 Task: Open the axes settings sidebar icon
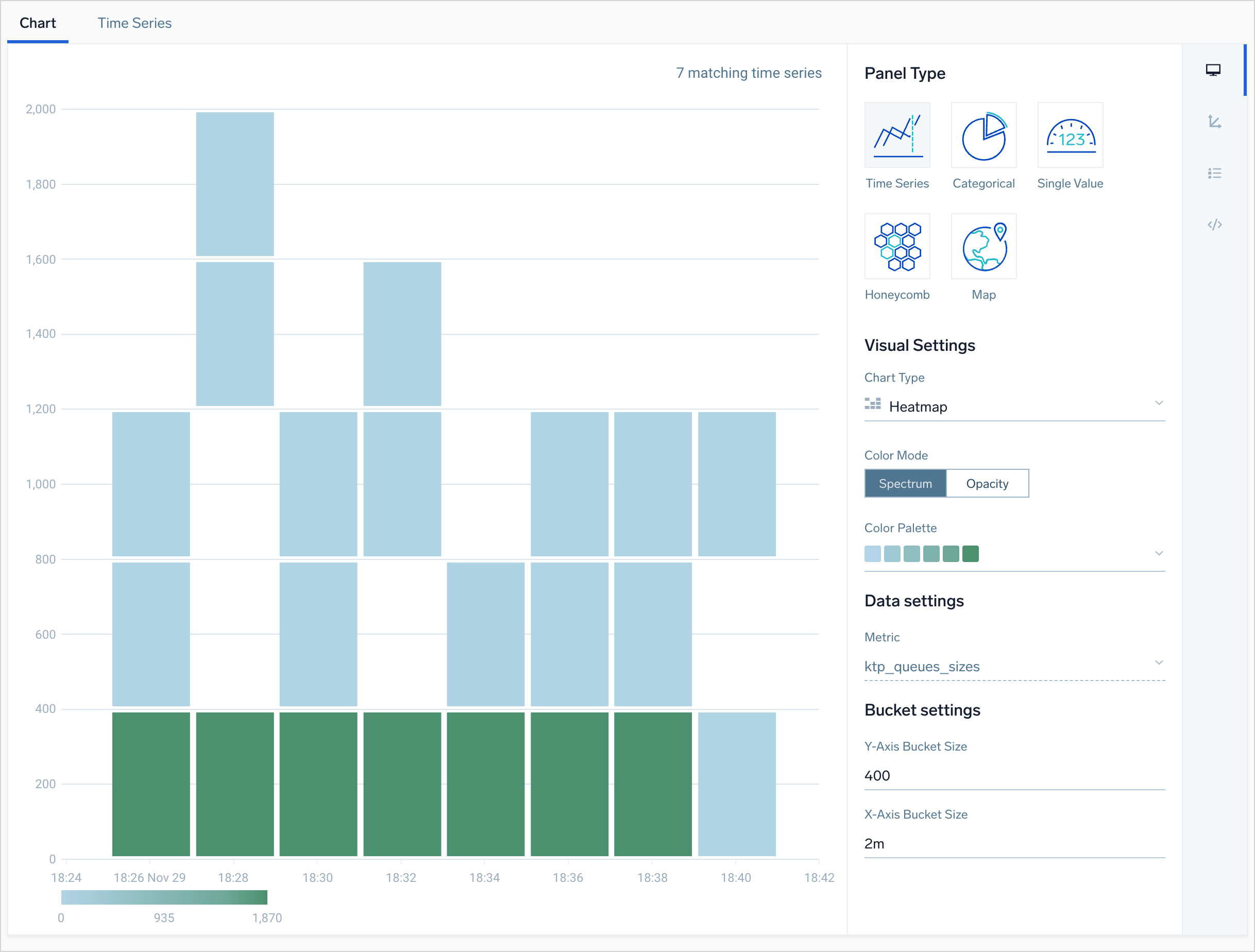[1214, 122]
